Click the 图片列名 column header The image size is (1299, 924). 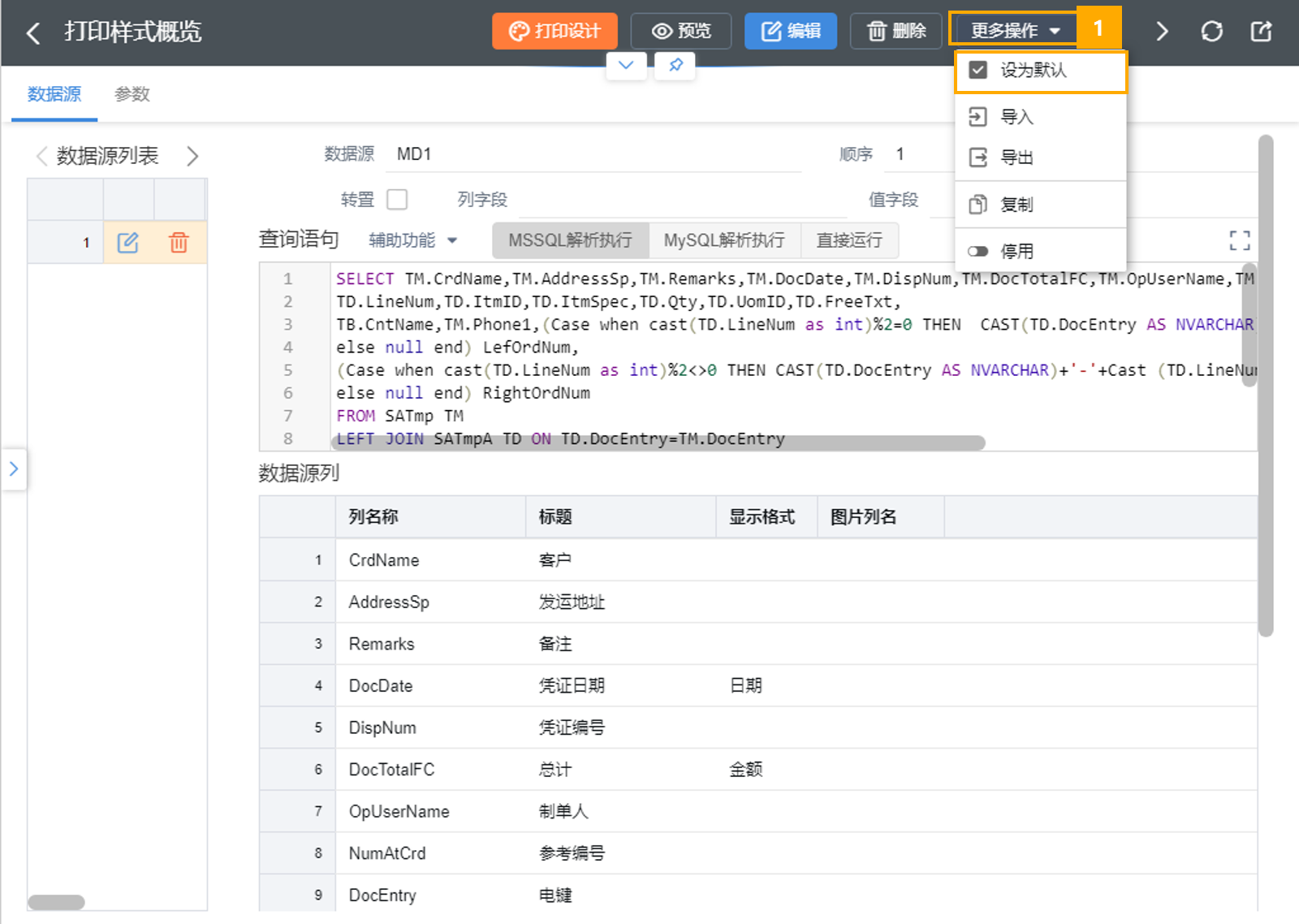881,517
